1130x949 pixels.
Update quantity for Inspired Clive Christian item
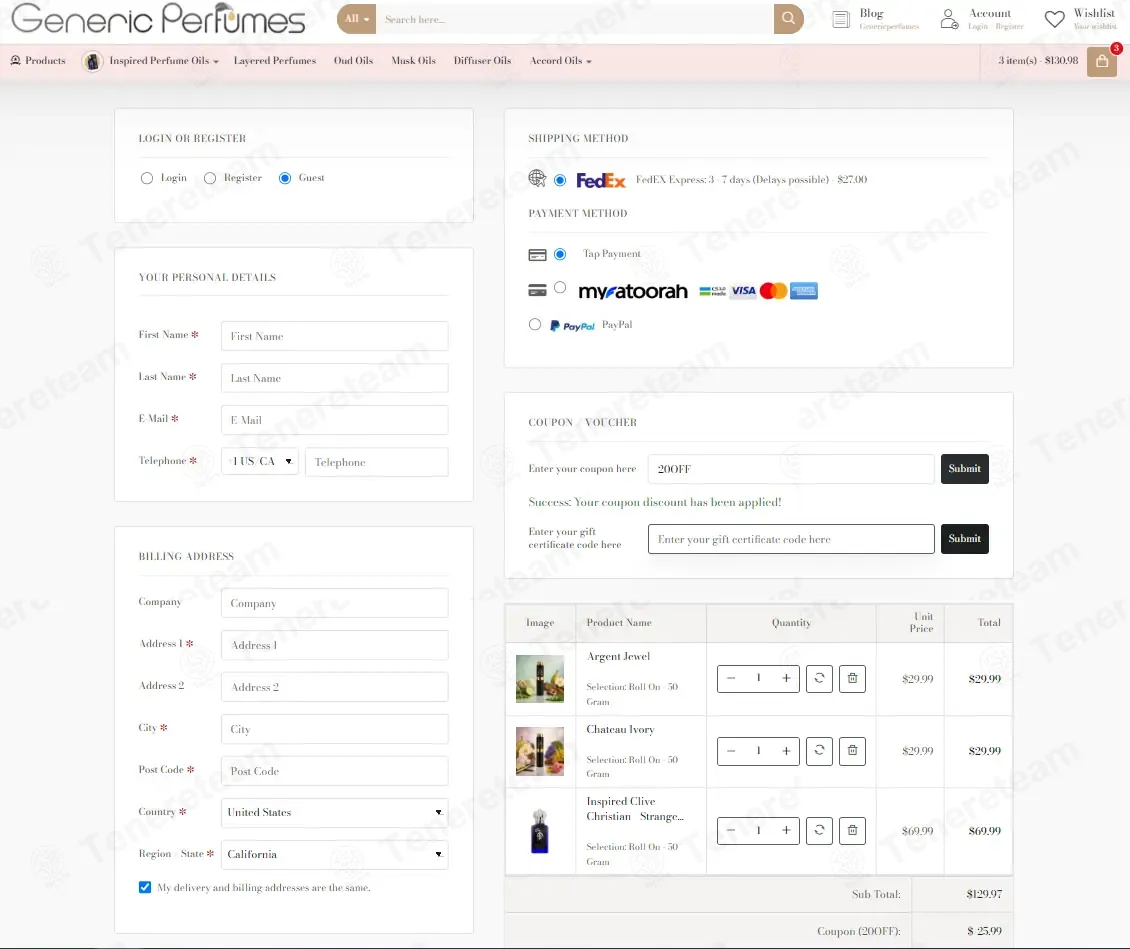[x=819, y=831]
